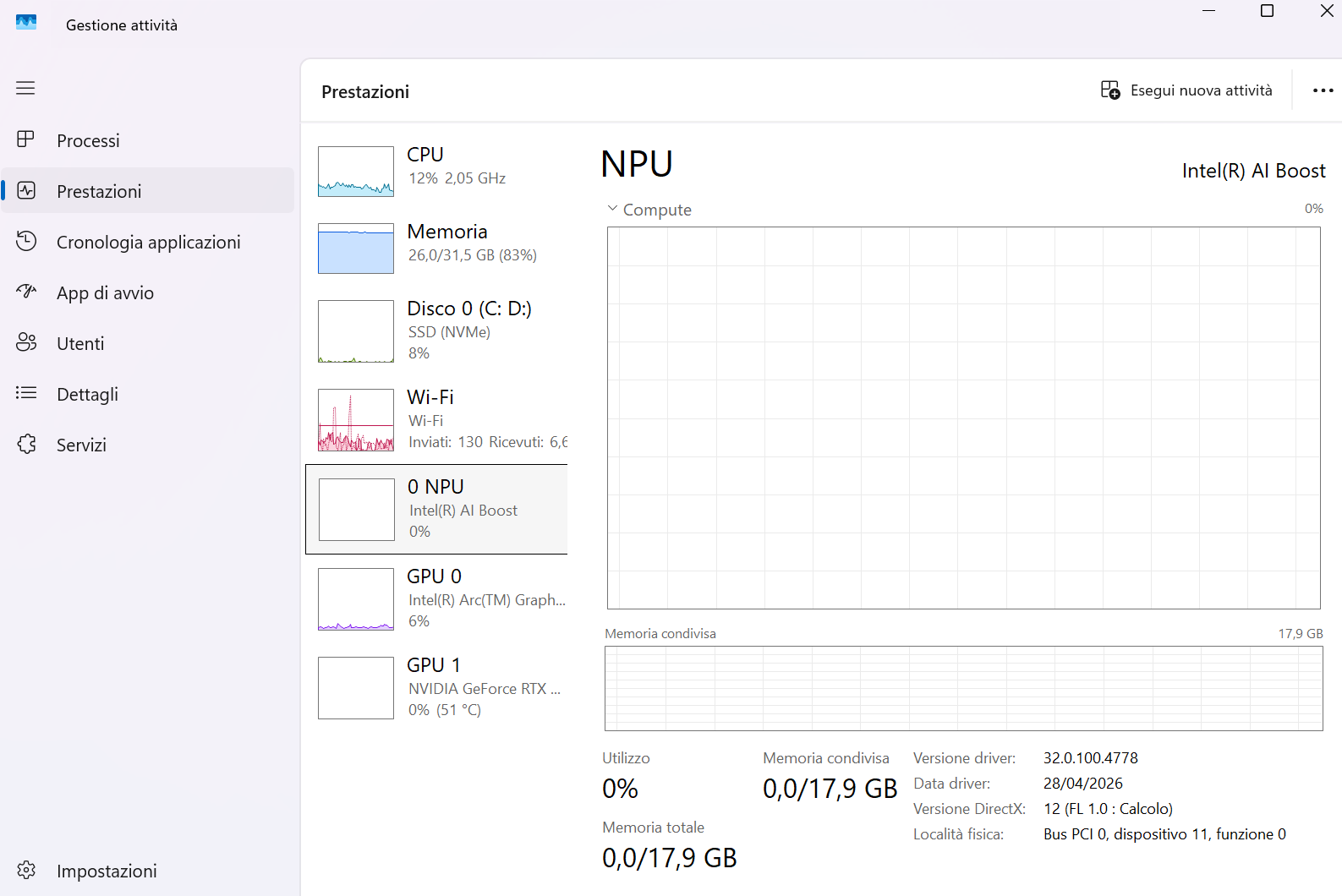Click the Dettagli list icon
This screenshot has width=1342, height=896.
pyautogui.click(x=26, y=393)
